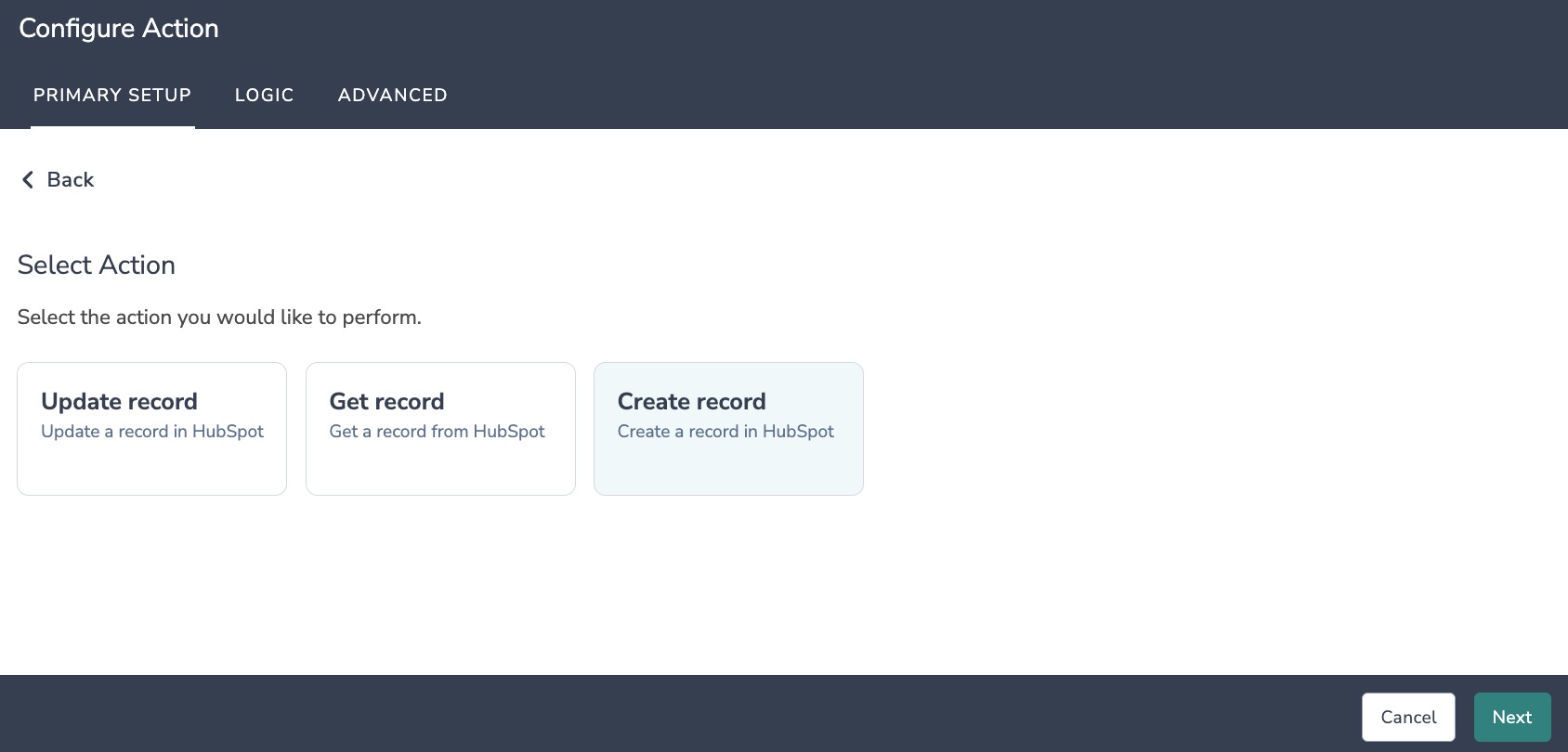The image size is (1568, 752).
Task: Click the Select Action heading
Action: point(97,266)
